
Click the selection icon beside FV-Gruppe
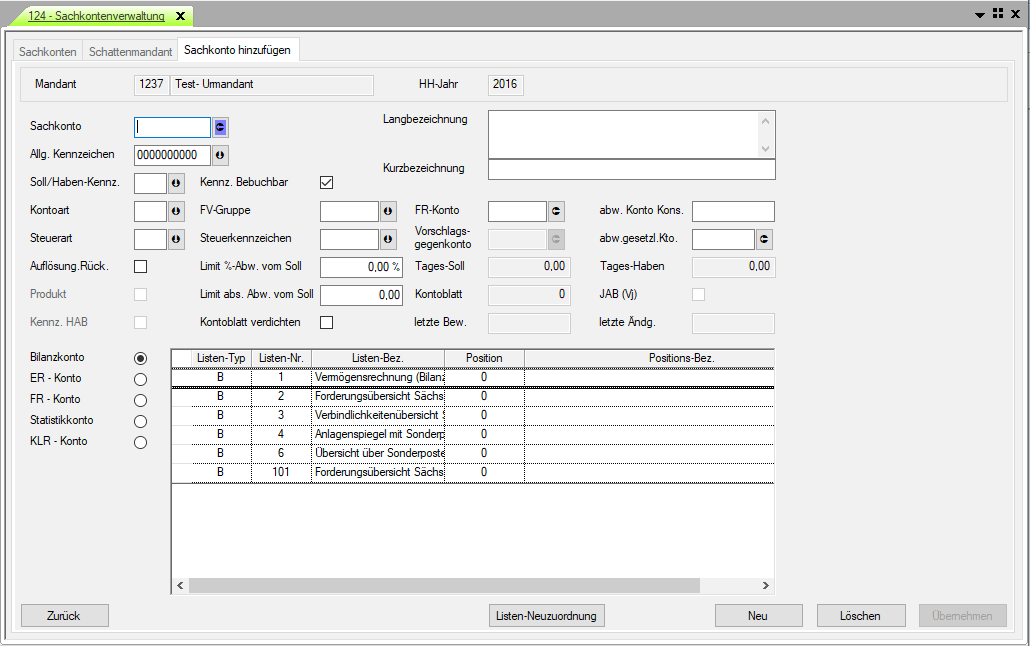388,211
